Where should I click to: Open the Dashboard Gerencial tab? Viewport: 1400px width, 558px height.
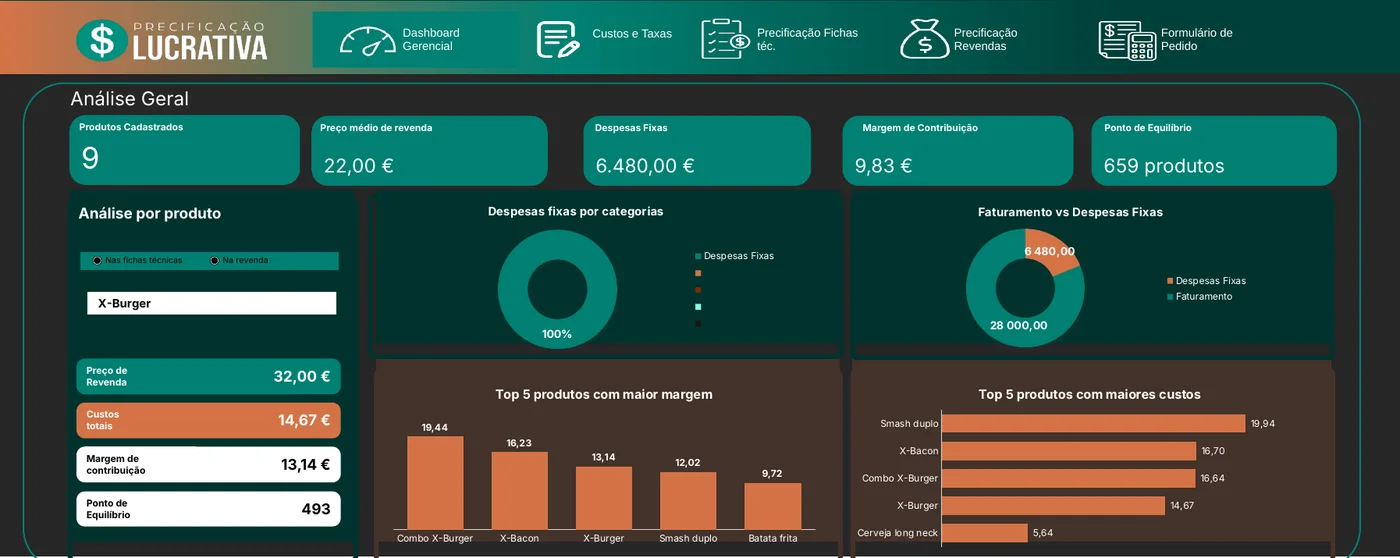416,40
